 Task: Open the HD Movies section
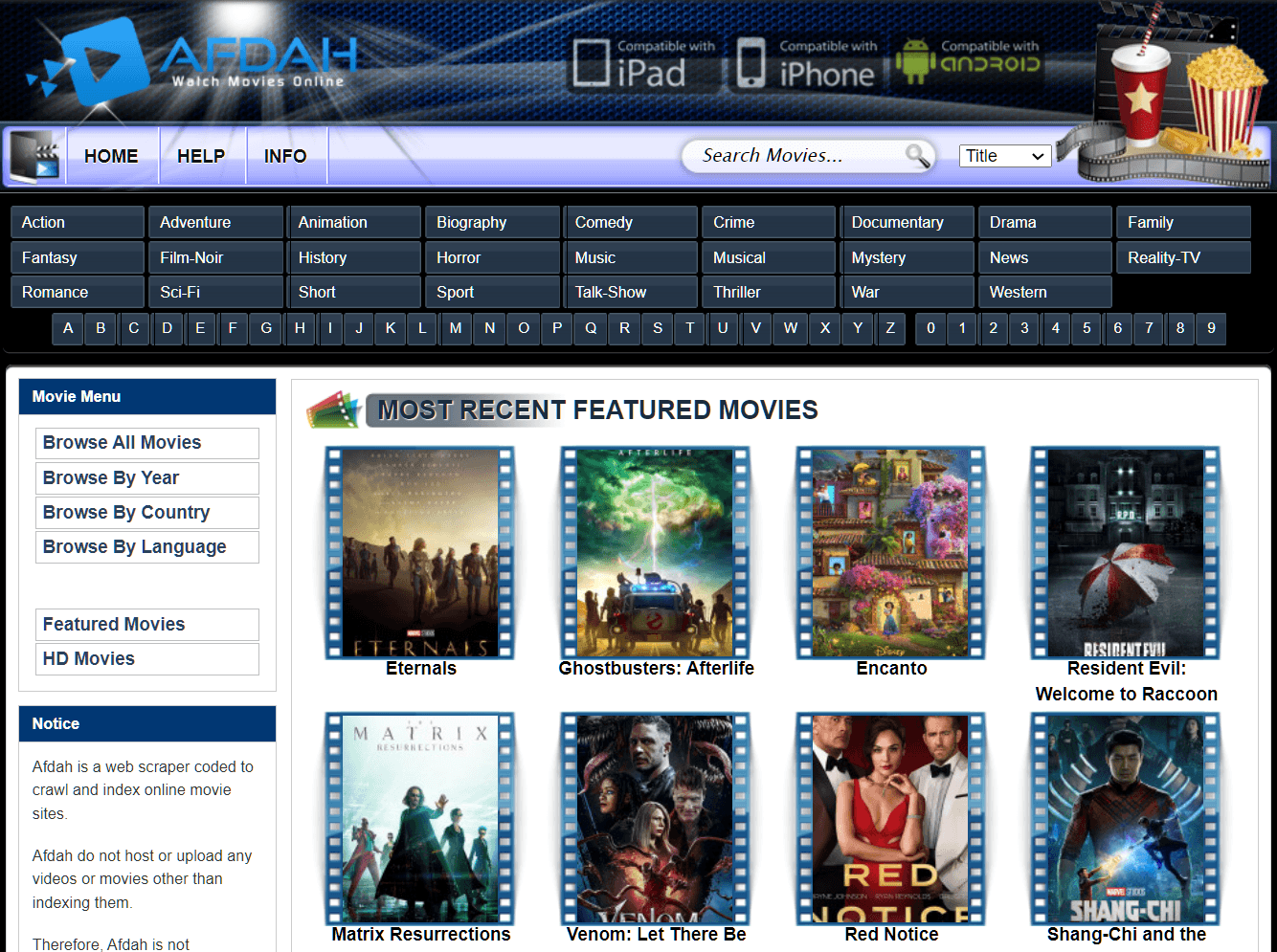click(x=146, y=658)
